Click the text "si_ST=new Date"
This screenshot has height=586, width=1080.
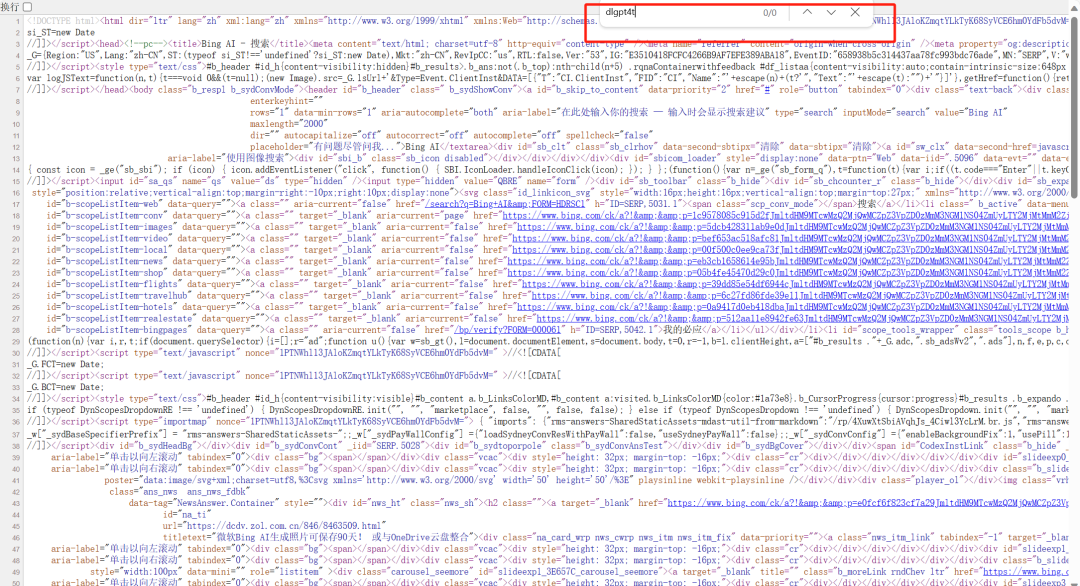click(61, 32)
